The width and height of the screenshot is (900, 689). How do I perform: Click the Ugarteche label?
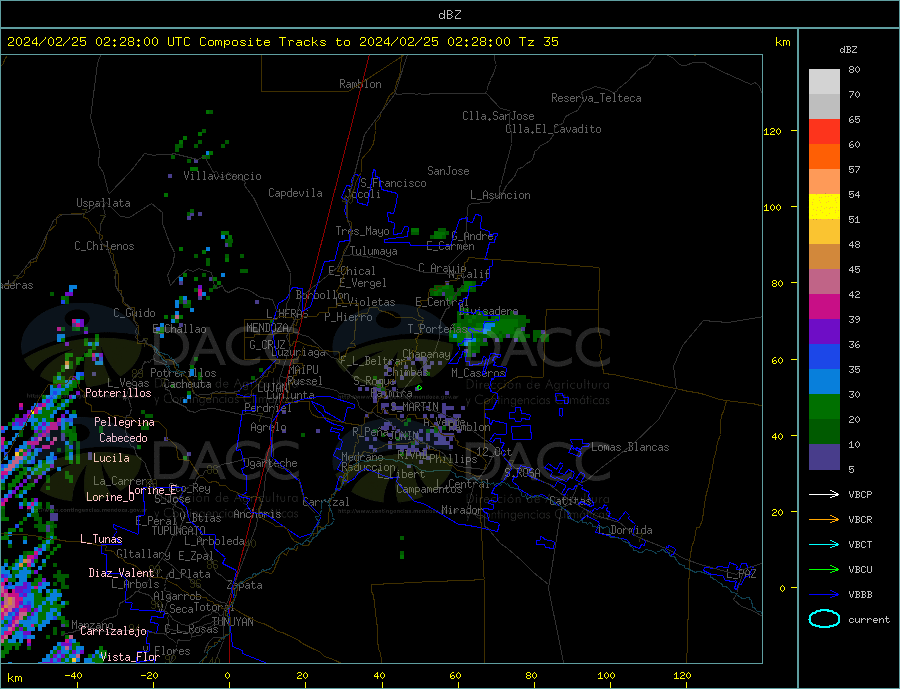pyautogui.click(x=270, y=463)
